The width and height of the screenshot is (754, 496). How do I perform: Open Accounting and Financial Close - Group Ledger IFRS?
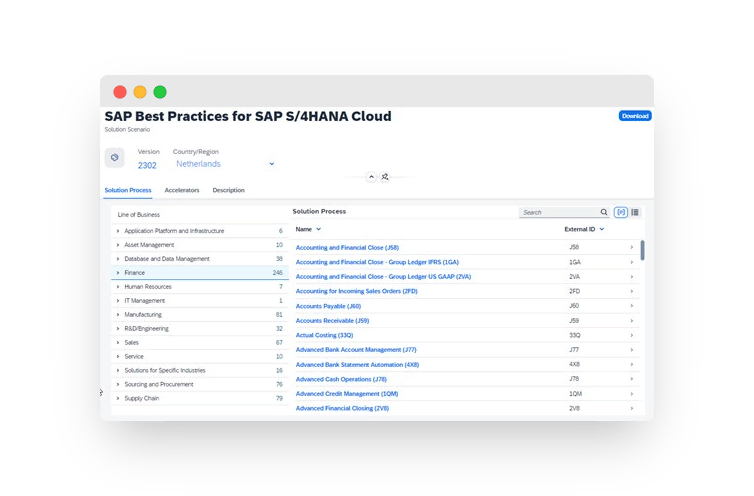pos(377,262)
